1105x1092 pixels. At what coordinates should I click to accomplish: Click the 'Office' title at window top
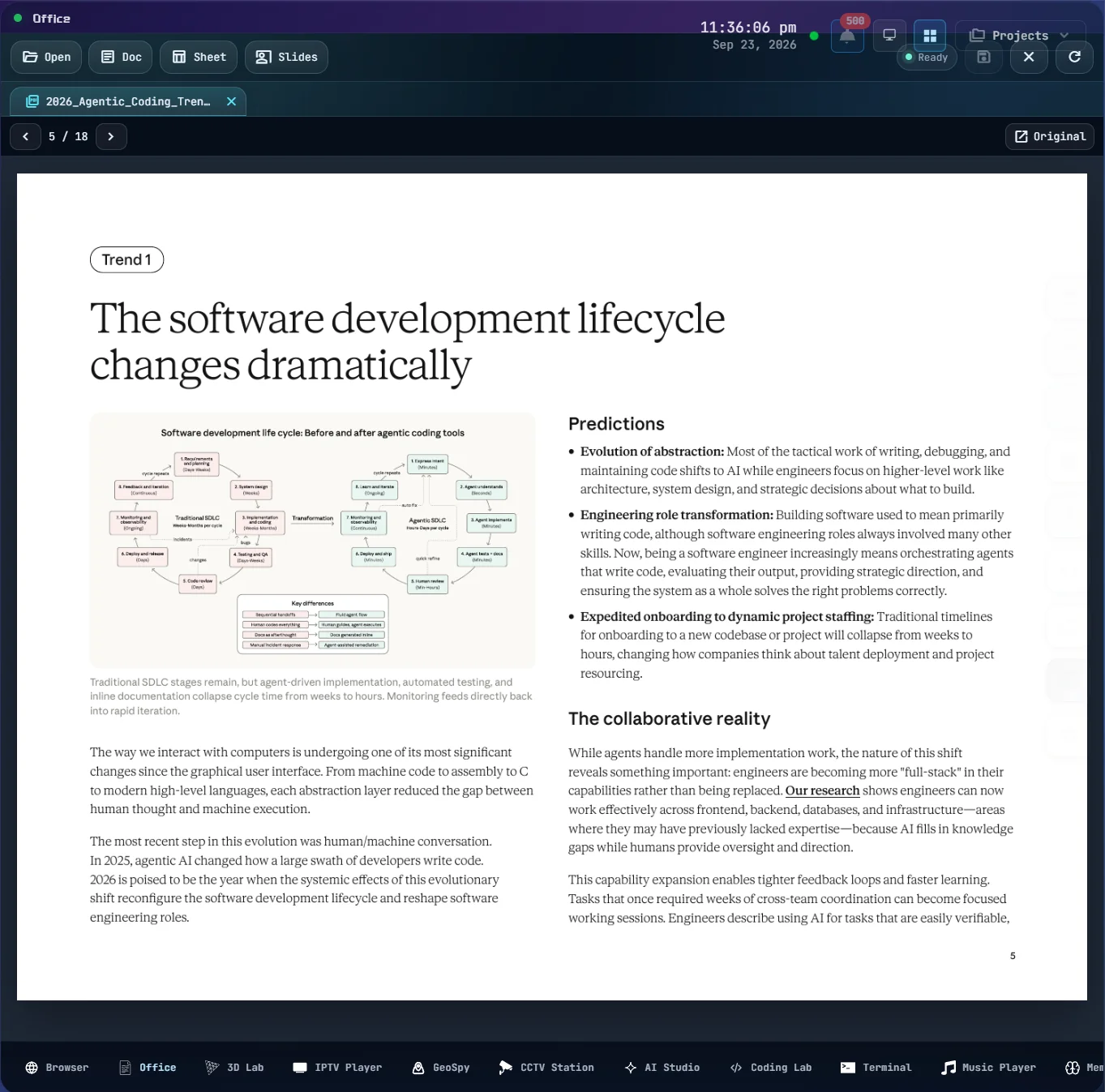tap(51, 18)
